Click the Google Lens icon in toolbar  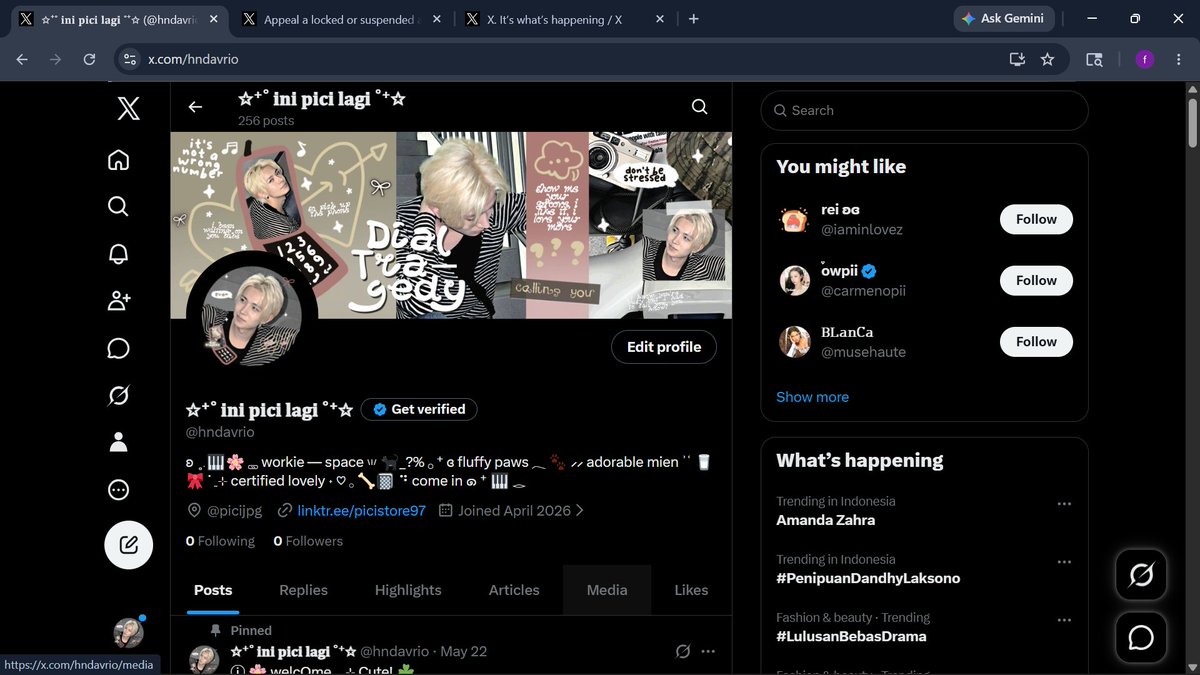[1094, 59]
